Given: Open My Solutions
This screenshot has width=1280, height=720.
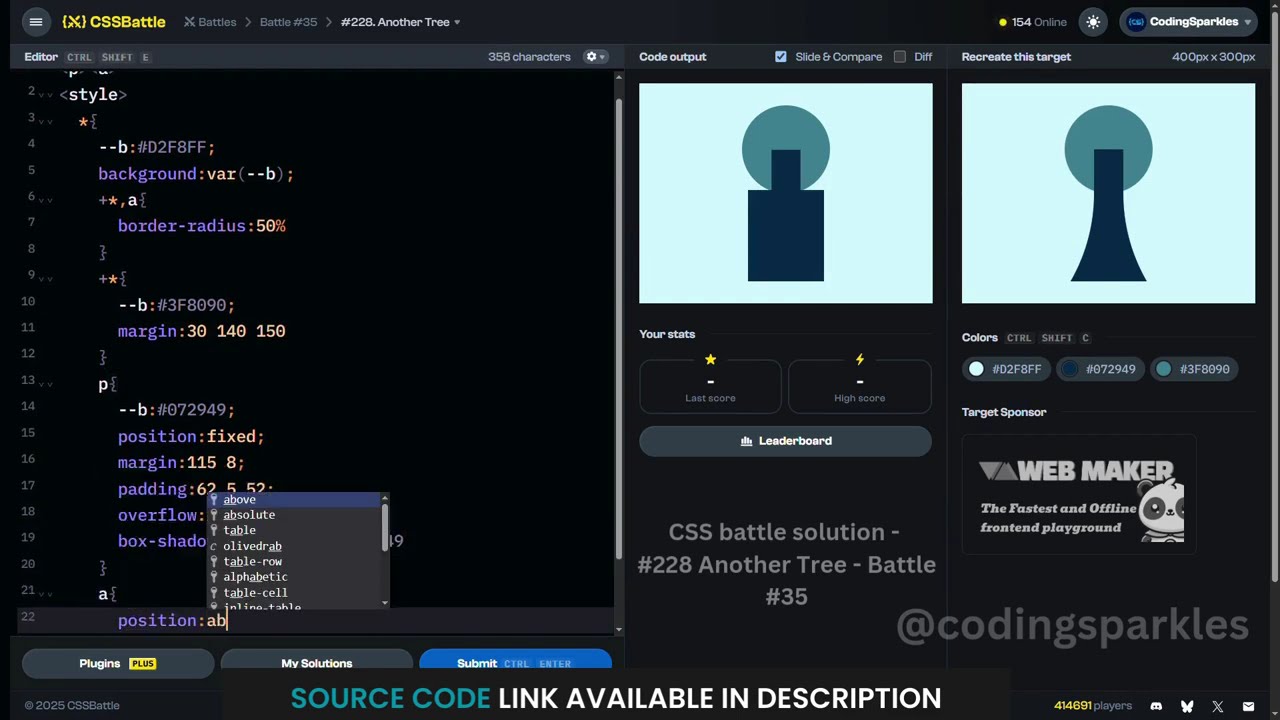Looking at the screenshot, I should 317,663.
